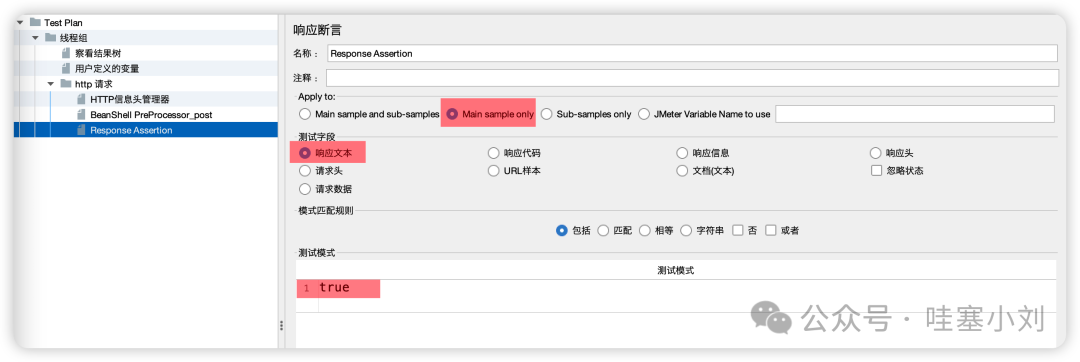This screenshot has width=1080, height=362.
Task: Choose JMeter Variable Name to use radio
Action: coord(644,114)
